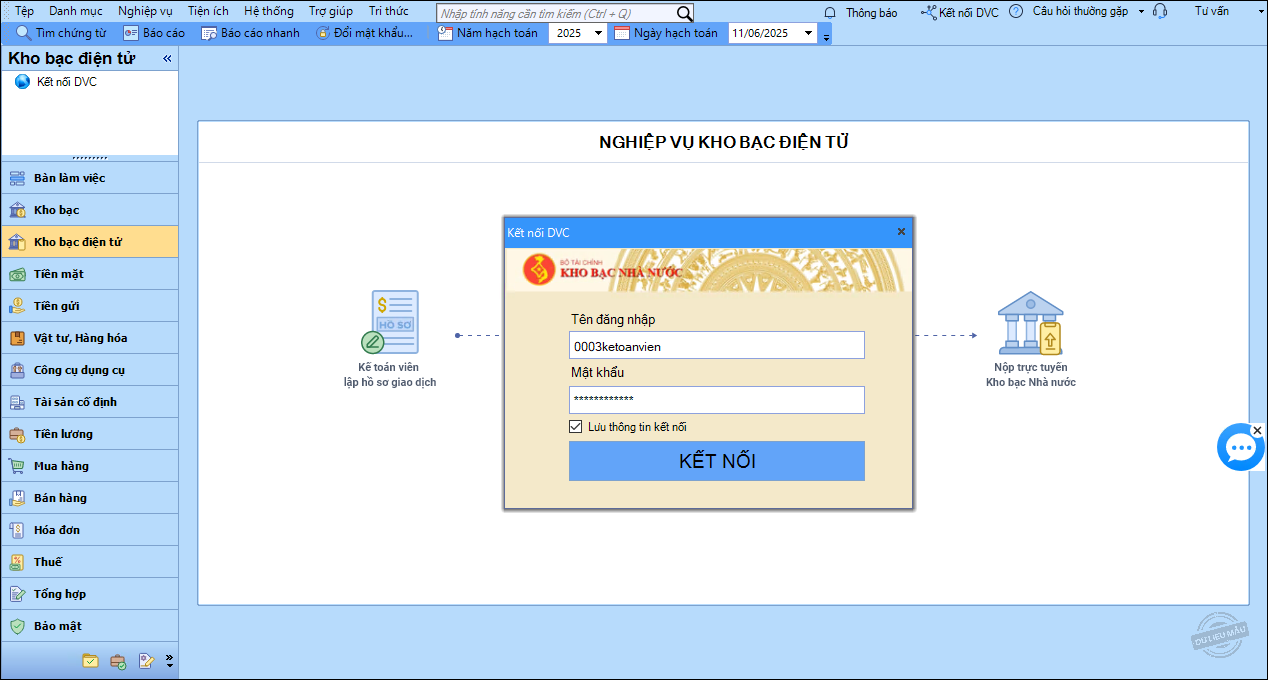Click the Tên đăng nhập username field
The height and width of the screenshot is (680, 1268).
click(717, 346)
